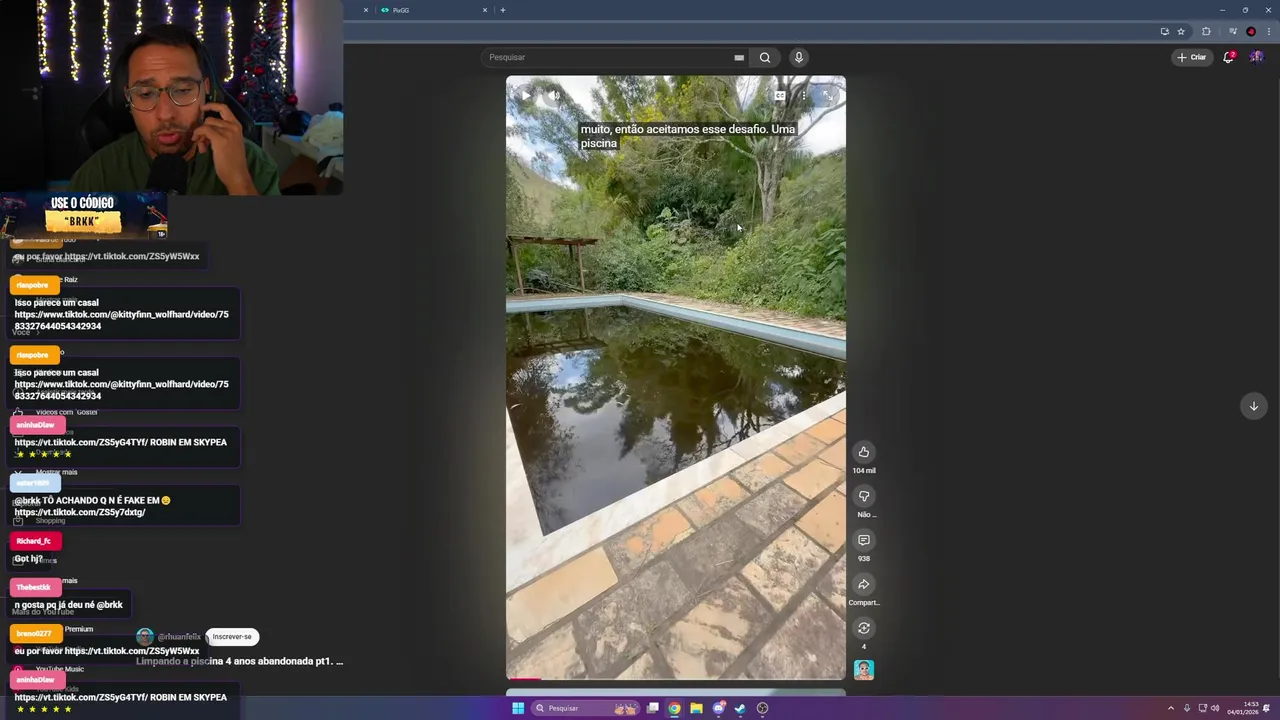Screen dimensions: 1280x720
Task: Mute the Short with the volume icon
Action: point(555,96)
